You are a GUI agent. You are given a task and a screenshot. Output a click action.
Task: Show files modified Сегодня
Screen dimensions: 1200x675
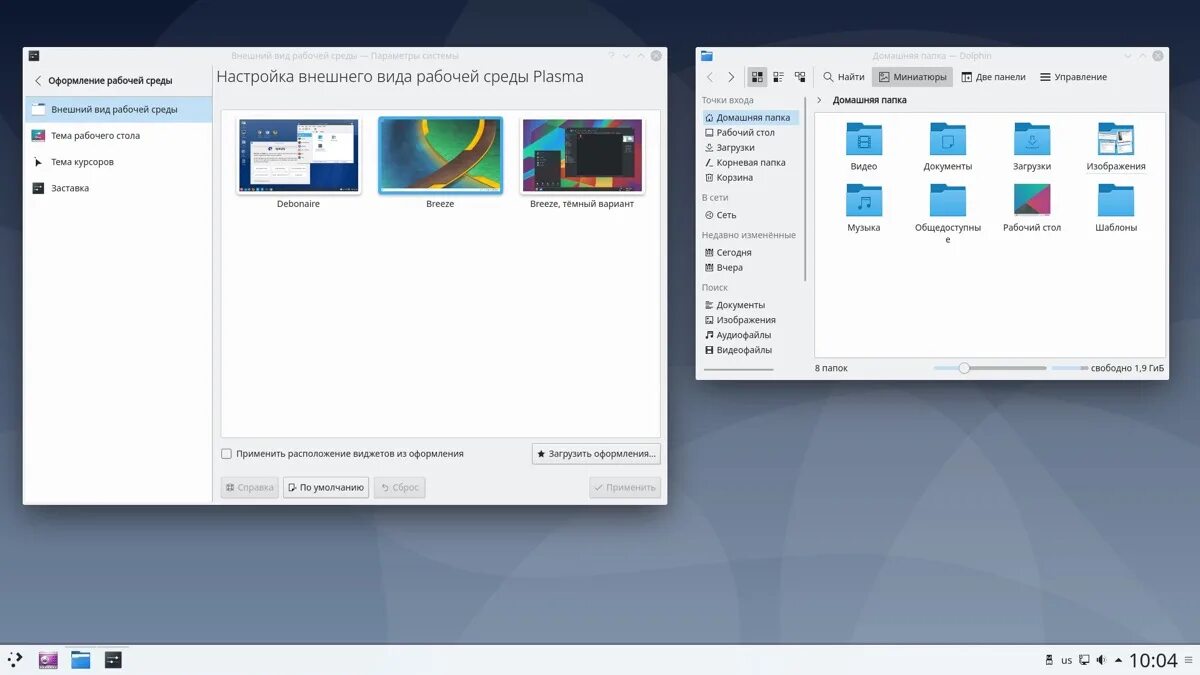pos(750,253)
